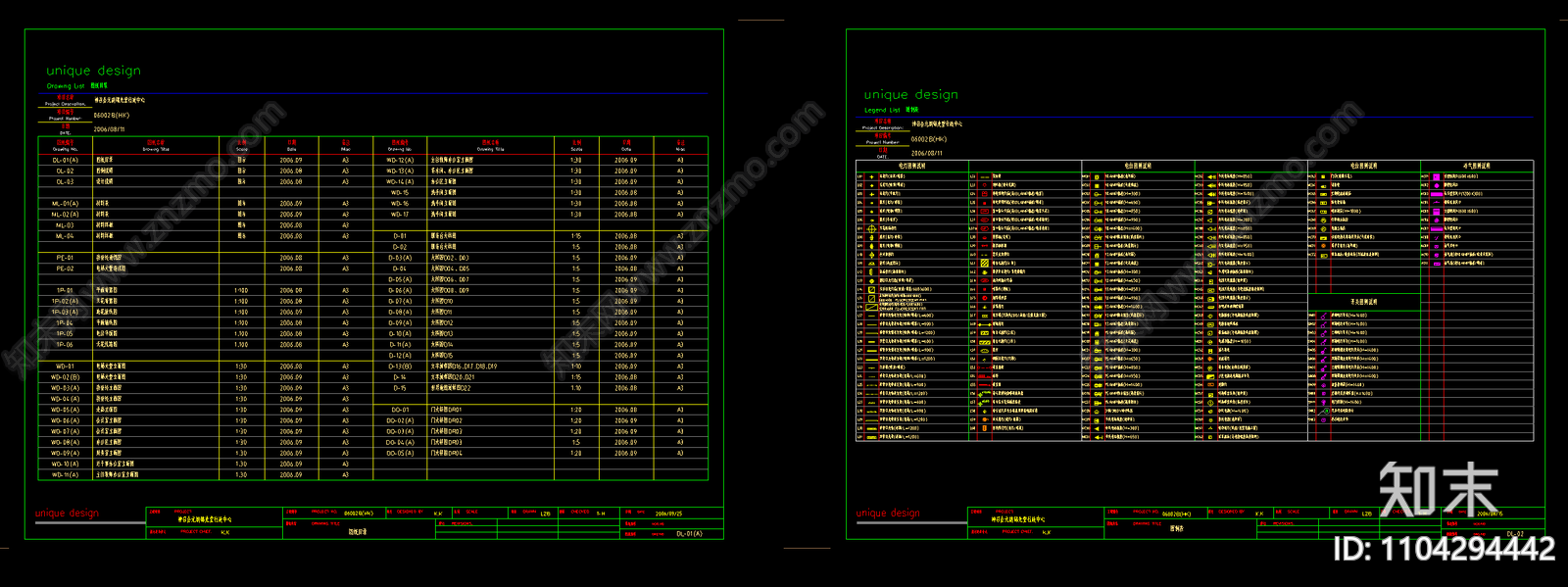Click the PE-02 drawing number

(64, 269)
